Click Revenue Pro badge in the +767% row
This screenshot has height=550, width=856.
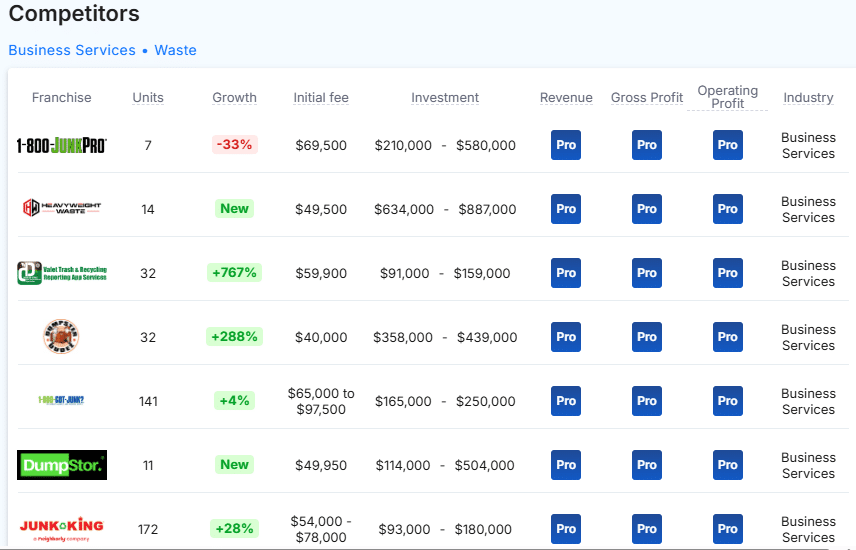point(566,273)
